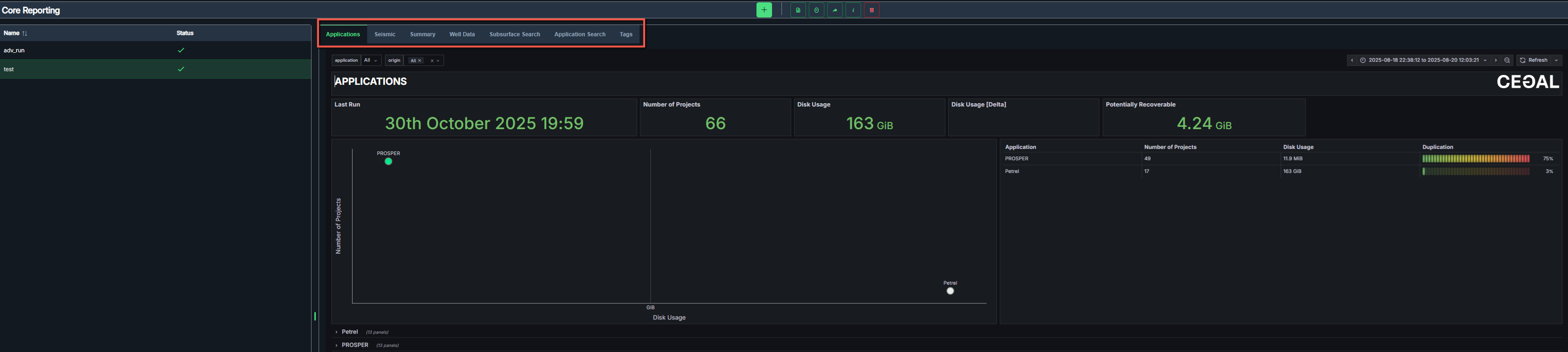
Task: Click the Refresh button
Action: click(x=1533, y=60)
